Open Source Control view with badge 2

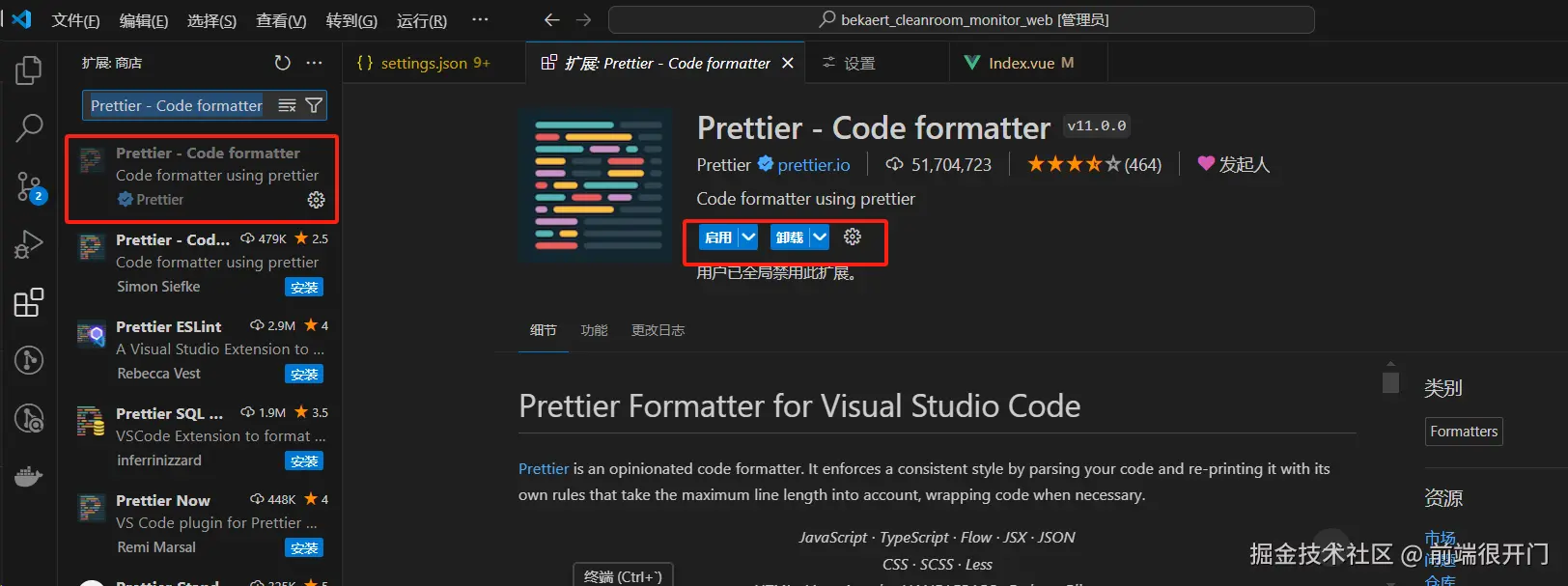pyautogui.click(x=29, y=186)
